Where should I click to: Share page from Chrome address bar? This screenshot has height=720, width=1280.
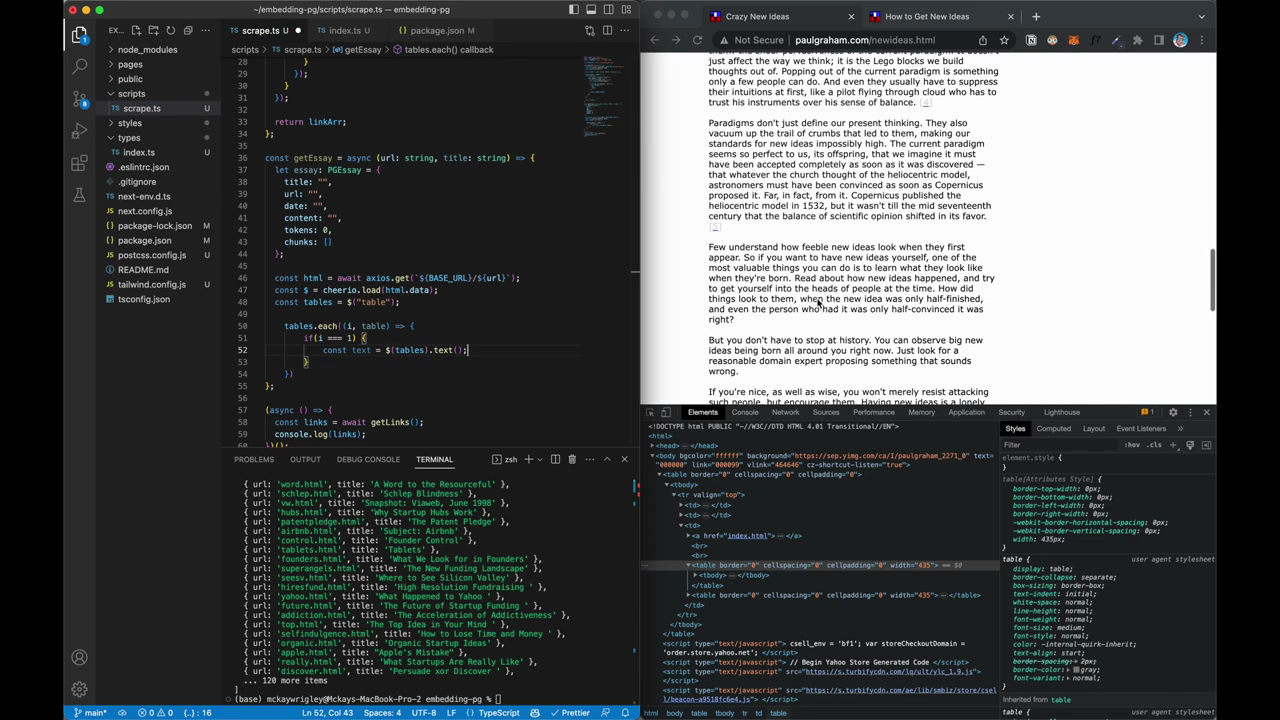982,40
